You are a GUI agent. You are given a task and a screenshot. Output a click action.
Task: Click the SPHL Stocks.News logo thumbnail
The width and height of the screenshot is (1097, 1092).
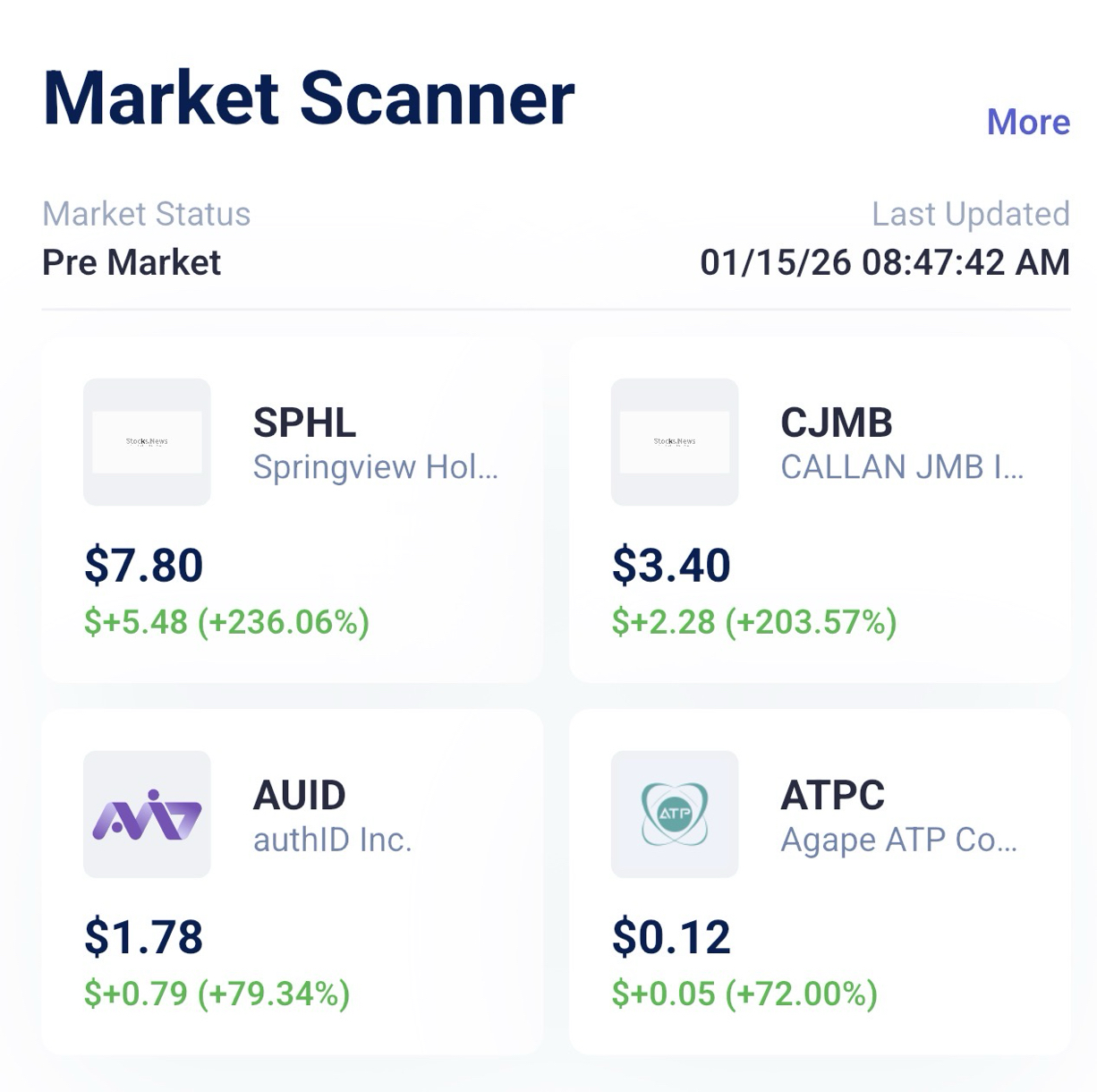(x=147, y=442)
